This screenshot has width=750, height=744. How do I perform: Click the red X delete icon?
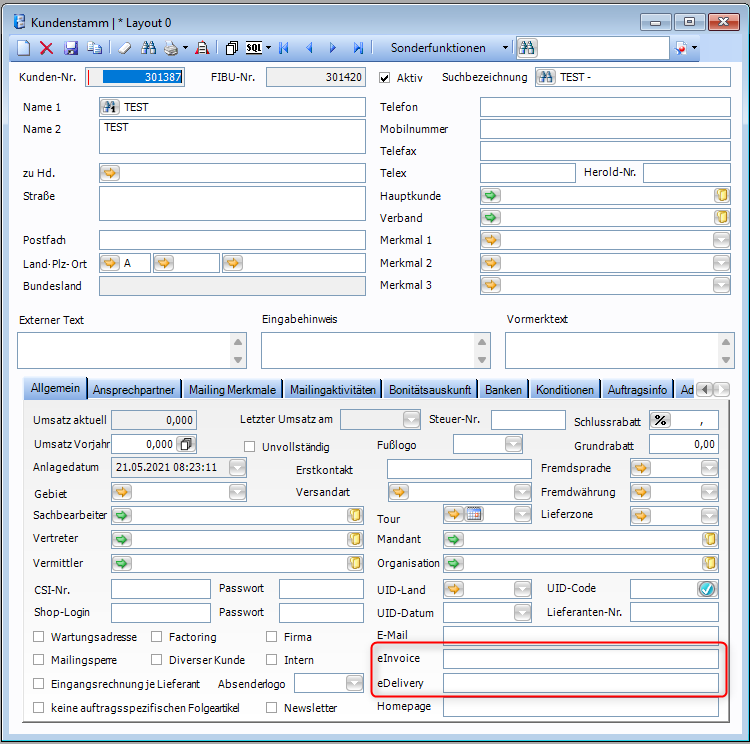pos(47,47)
